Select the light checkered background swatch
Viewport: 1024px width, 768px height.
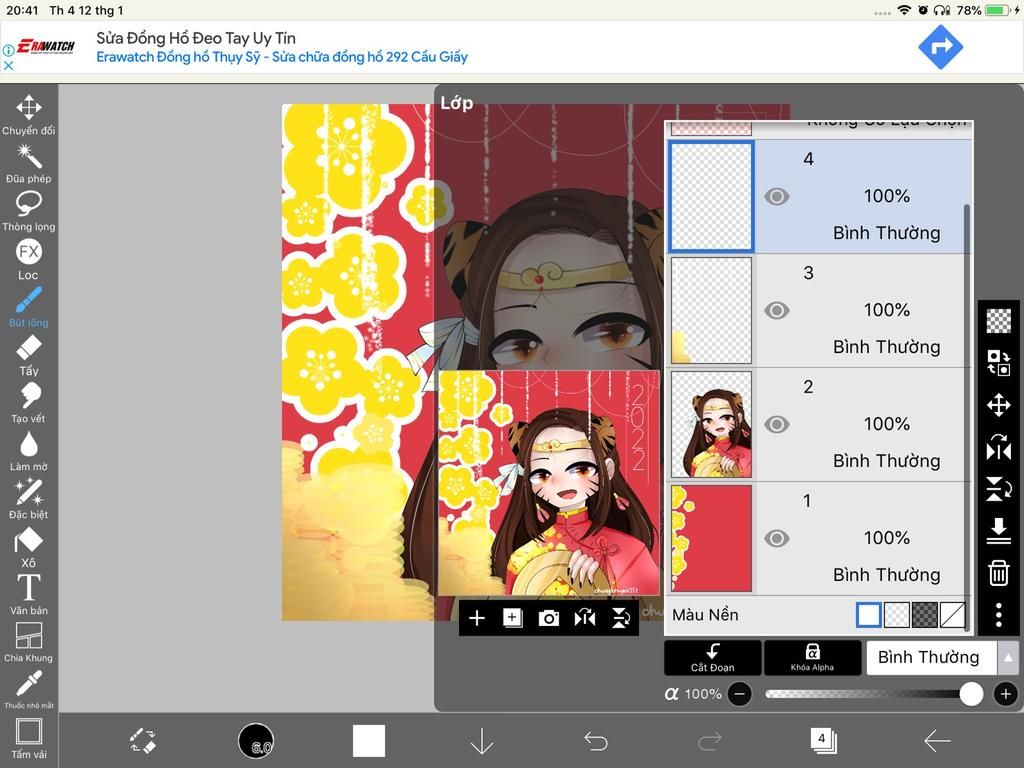click(897, 615)
